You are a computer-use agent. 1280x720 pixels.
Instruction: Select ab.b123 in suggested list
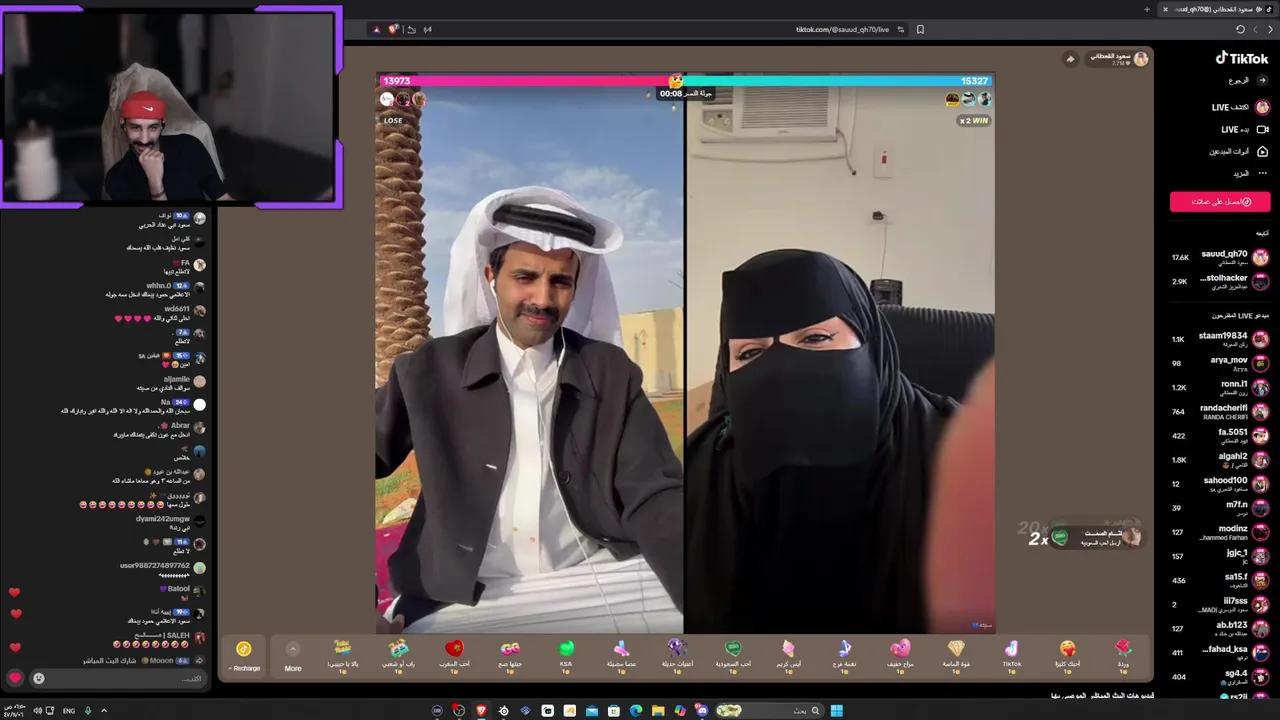pos(1221,628)
